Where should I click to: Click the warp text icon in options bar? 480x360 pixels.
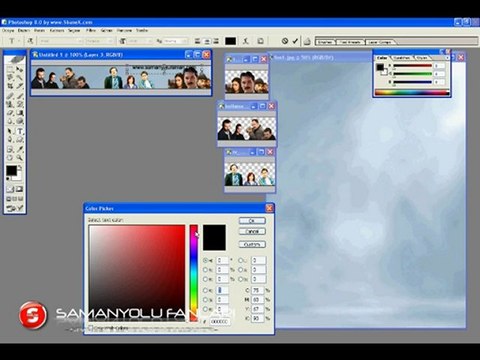pos(246,41)
